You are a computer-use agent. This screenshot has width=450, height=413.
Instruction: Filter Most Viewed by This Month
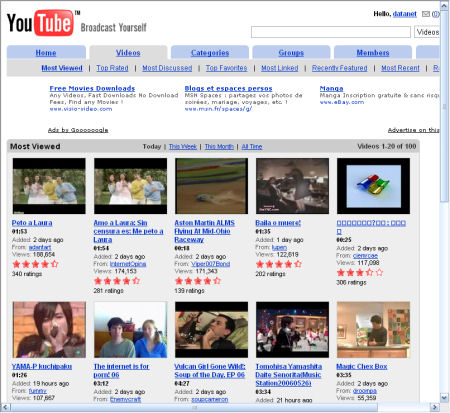click(219, 146)
